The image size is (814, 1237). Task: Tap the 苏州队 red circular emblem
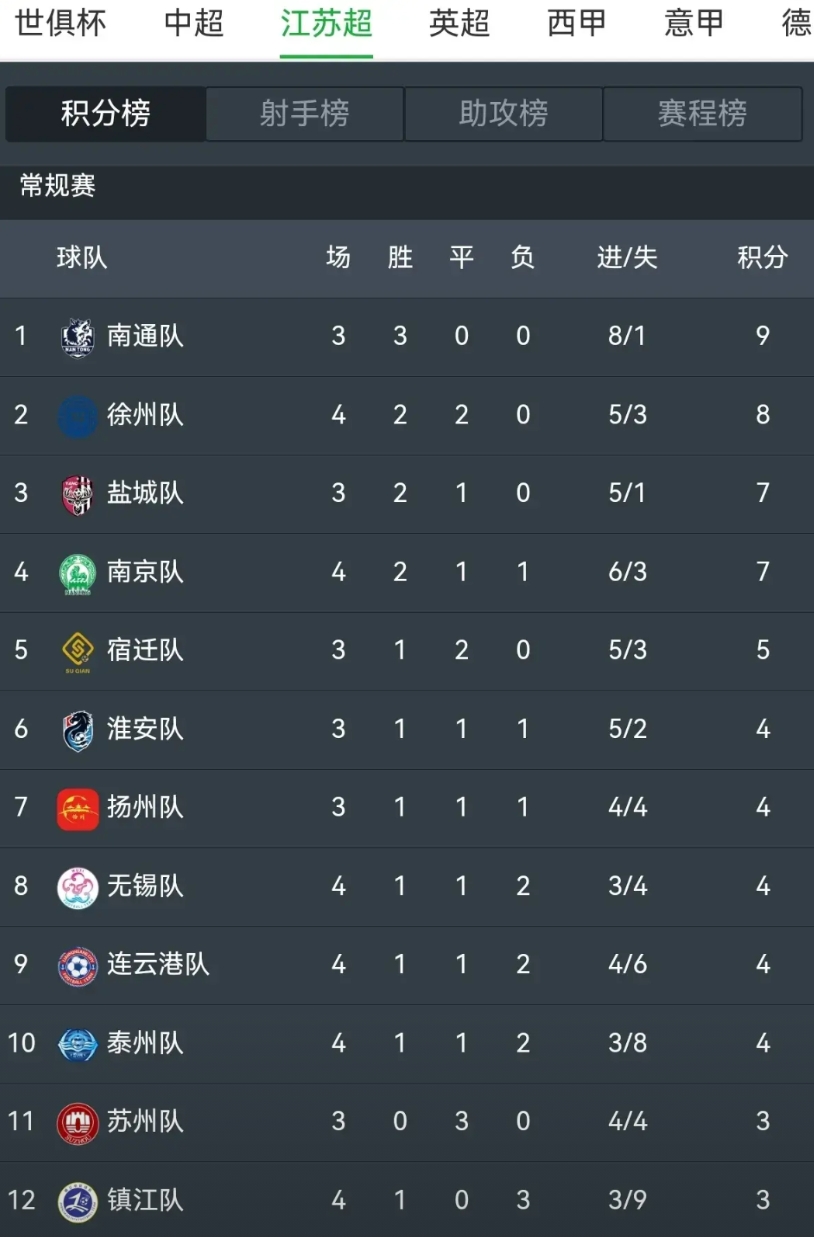[77, 1123]
